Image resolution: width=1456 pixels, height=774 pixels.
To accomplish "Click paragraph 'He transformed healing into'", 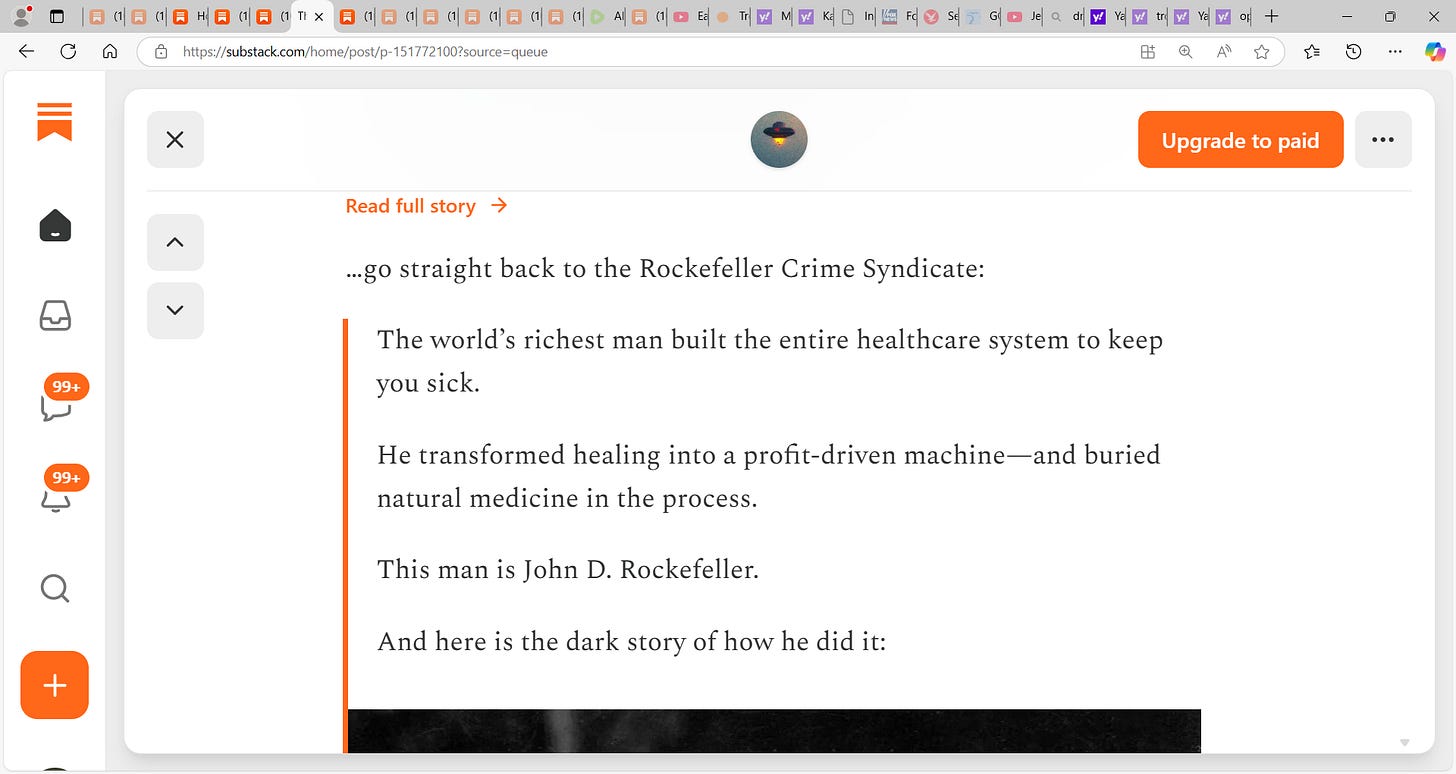I will (769, 476).
